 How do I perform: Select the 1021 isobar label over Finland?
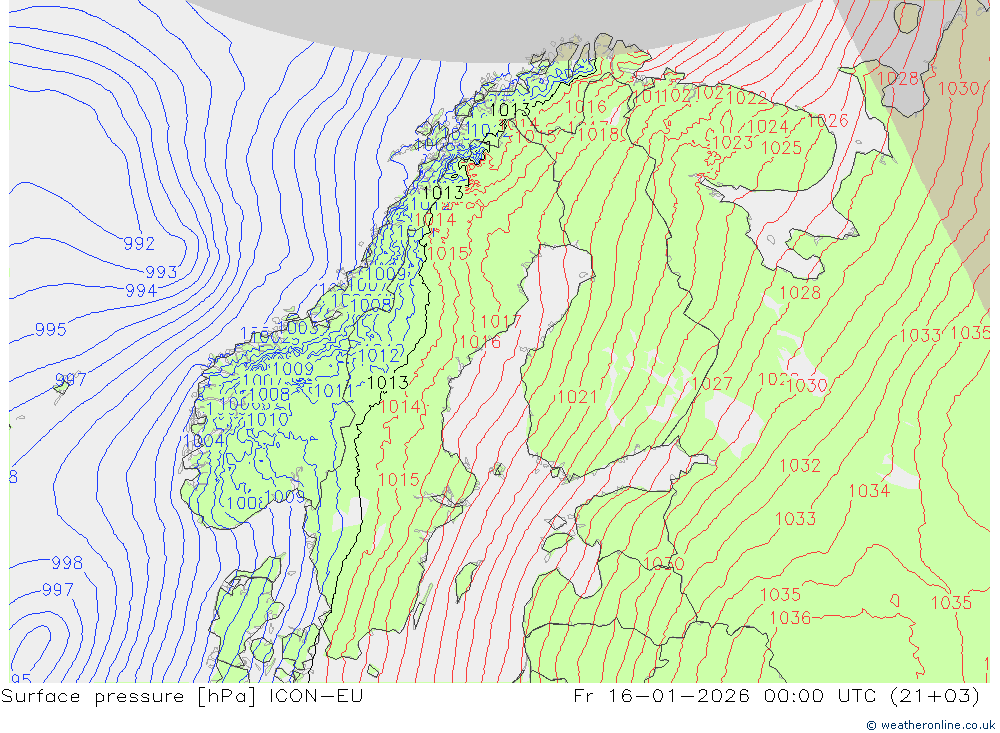pyautogui.click(x=577, y=397)
